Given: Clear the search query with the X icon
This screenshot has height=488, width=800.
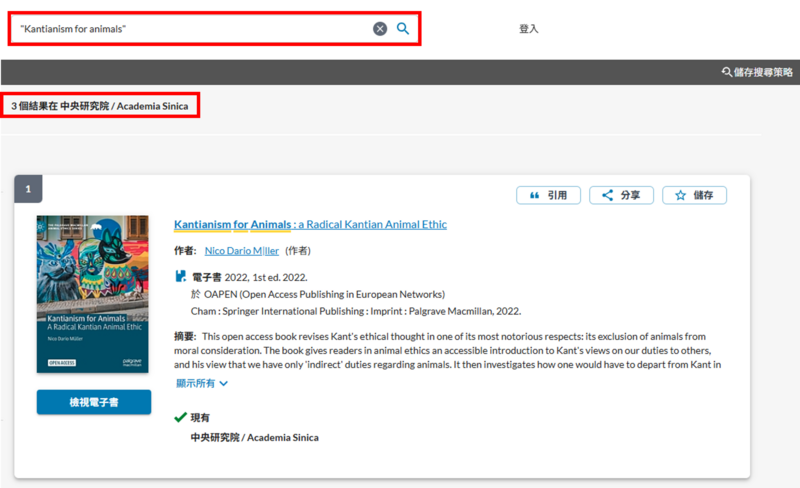Looking at the screenshot, I should pyautogui.click(x=380, y=29).
